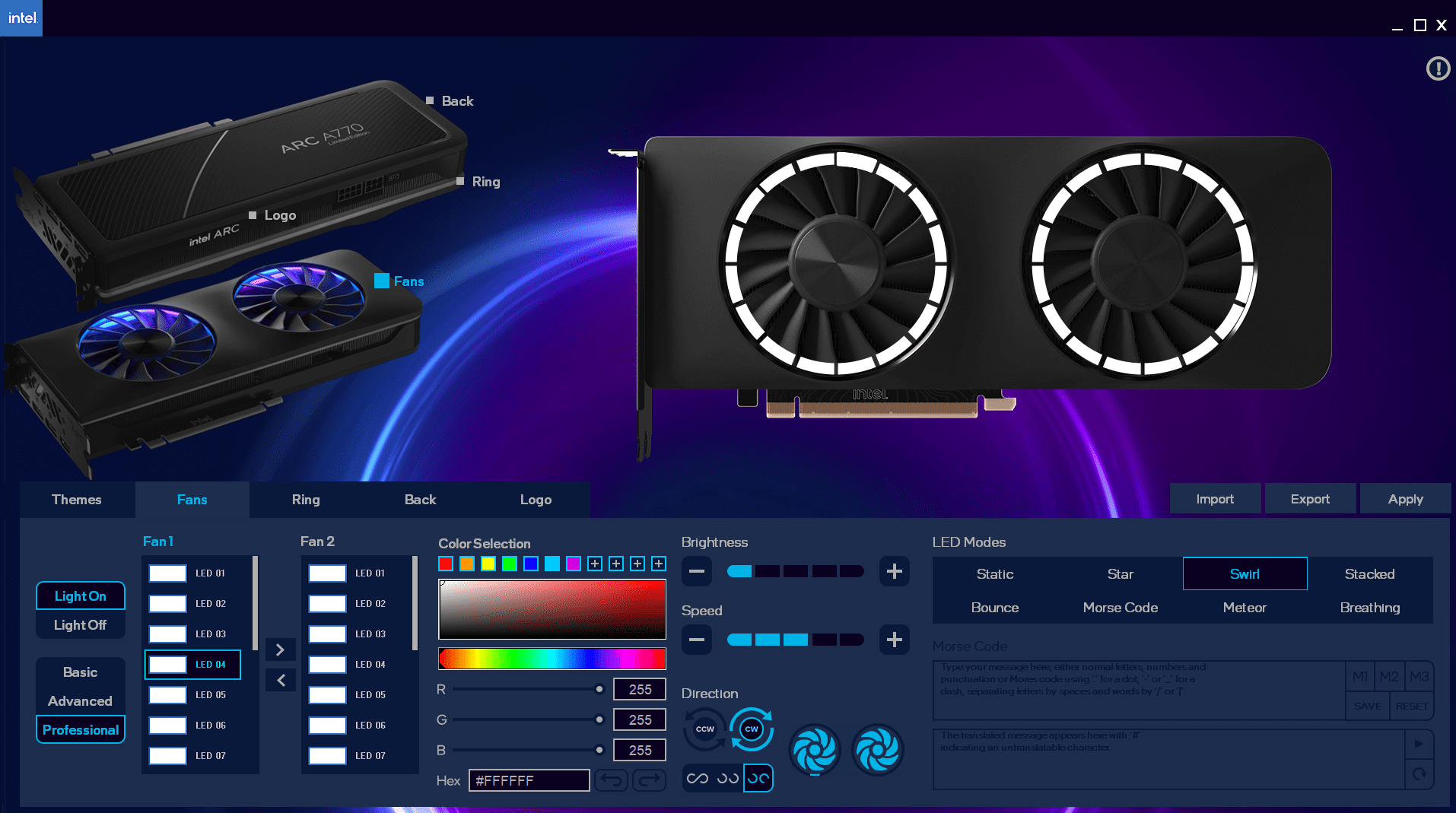Move LEDs right with the chevron arrow

280,649
